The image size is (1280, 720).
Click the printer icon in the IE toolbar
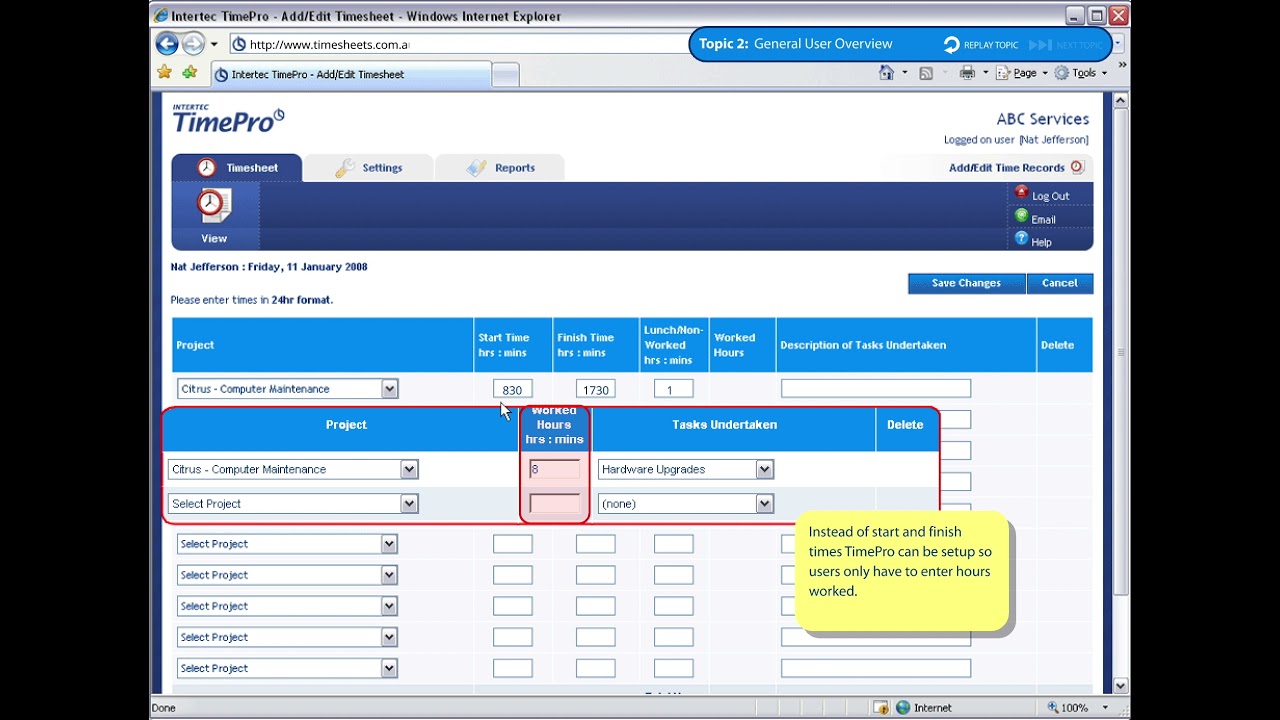[967, 73]
